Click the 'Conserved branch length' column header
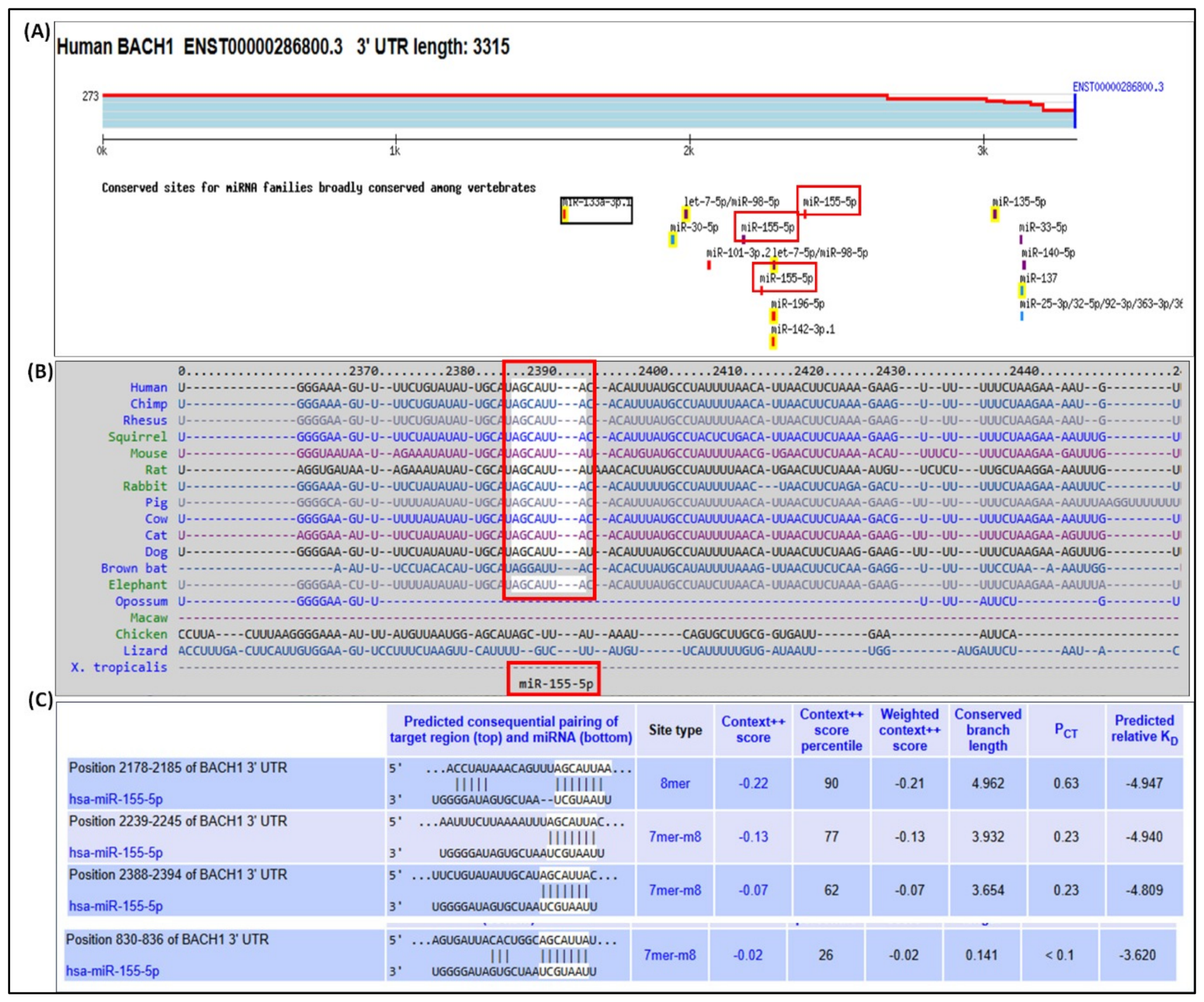This screenshot has width=1204, height=1002. tap(988, 730)
